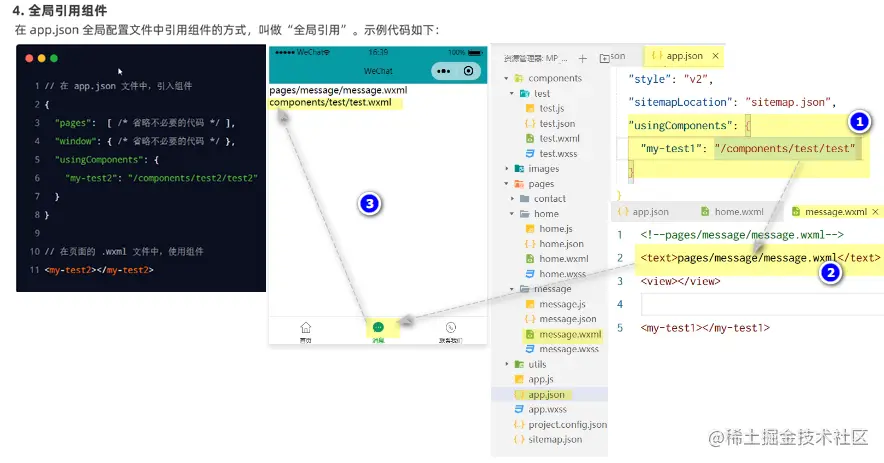Click the green icon next to home.wxml
The image size is (884, 463).
(x=530, y=258)
